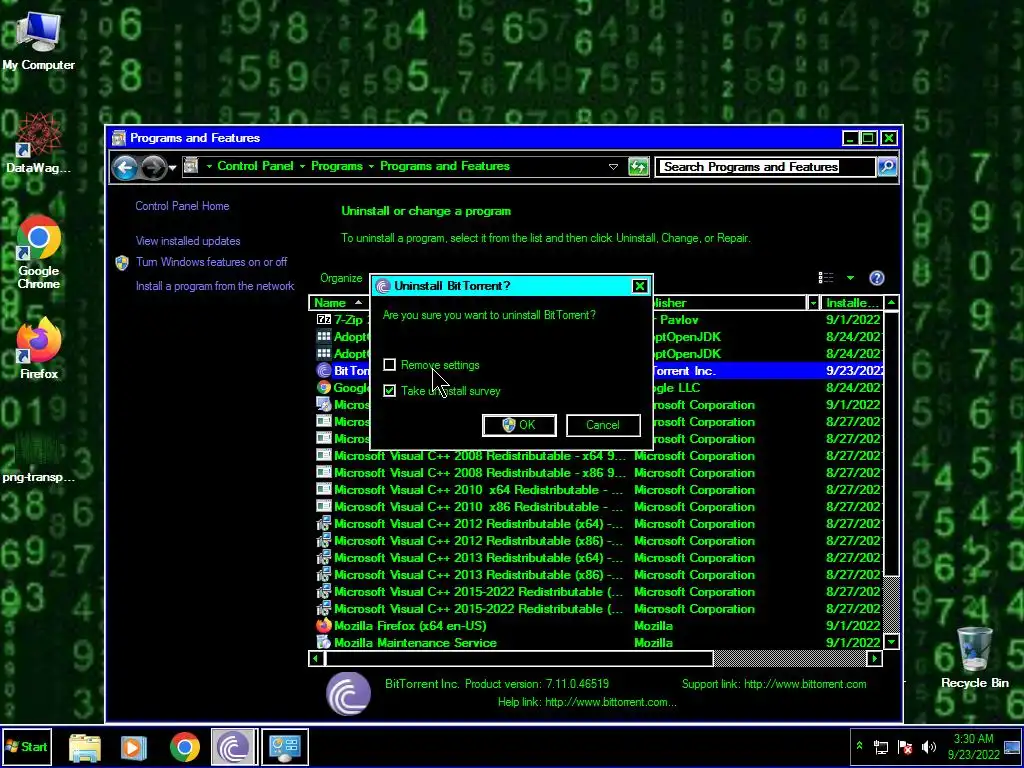This screenshot has height=768, width=1024.
Task: Open the Recycle Bin on desktop
Action: [974, 658]
